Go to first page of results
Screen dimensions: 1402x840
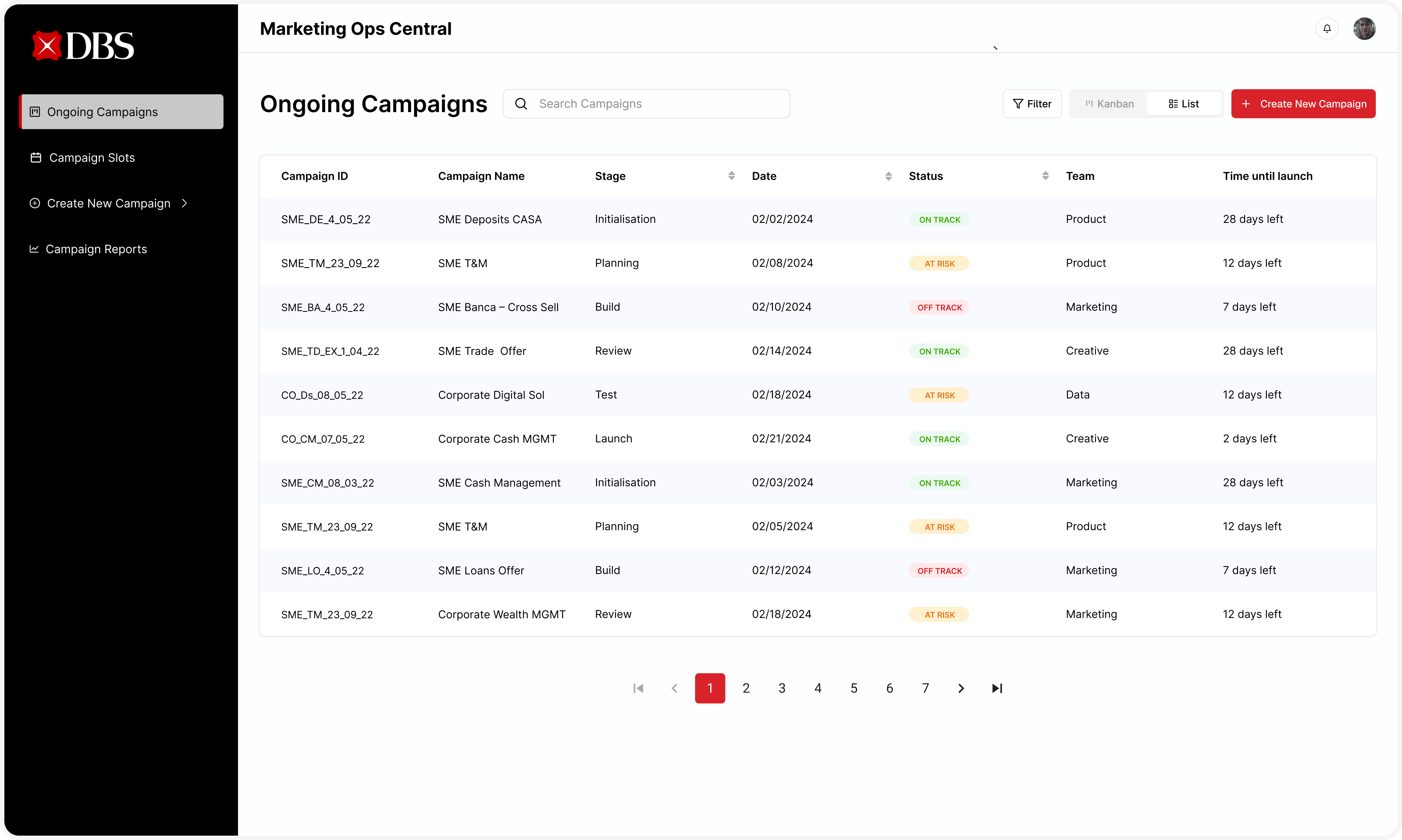coord(638,688)
